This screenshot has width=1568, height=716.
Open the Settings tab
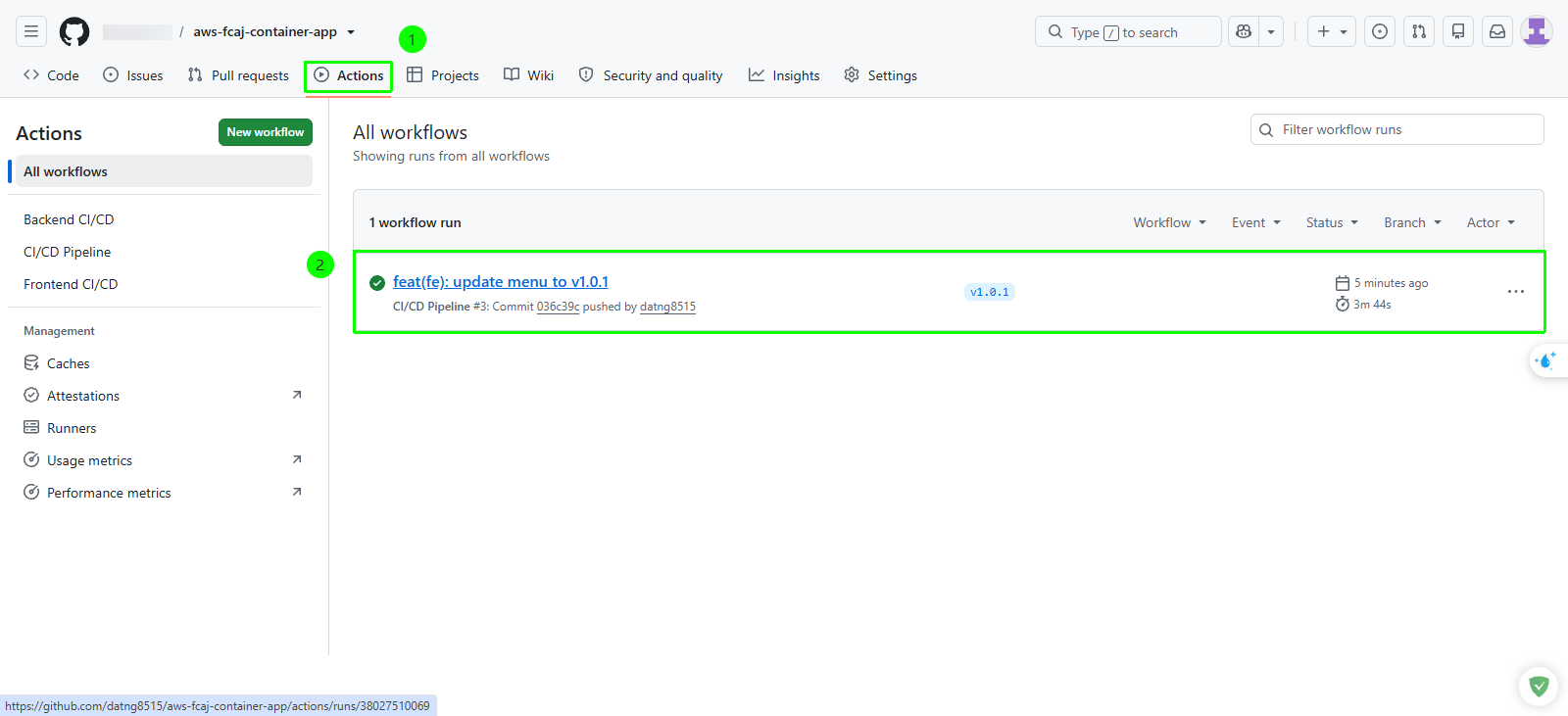coord(881,75)
